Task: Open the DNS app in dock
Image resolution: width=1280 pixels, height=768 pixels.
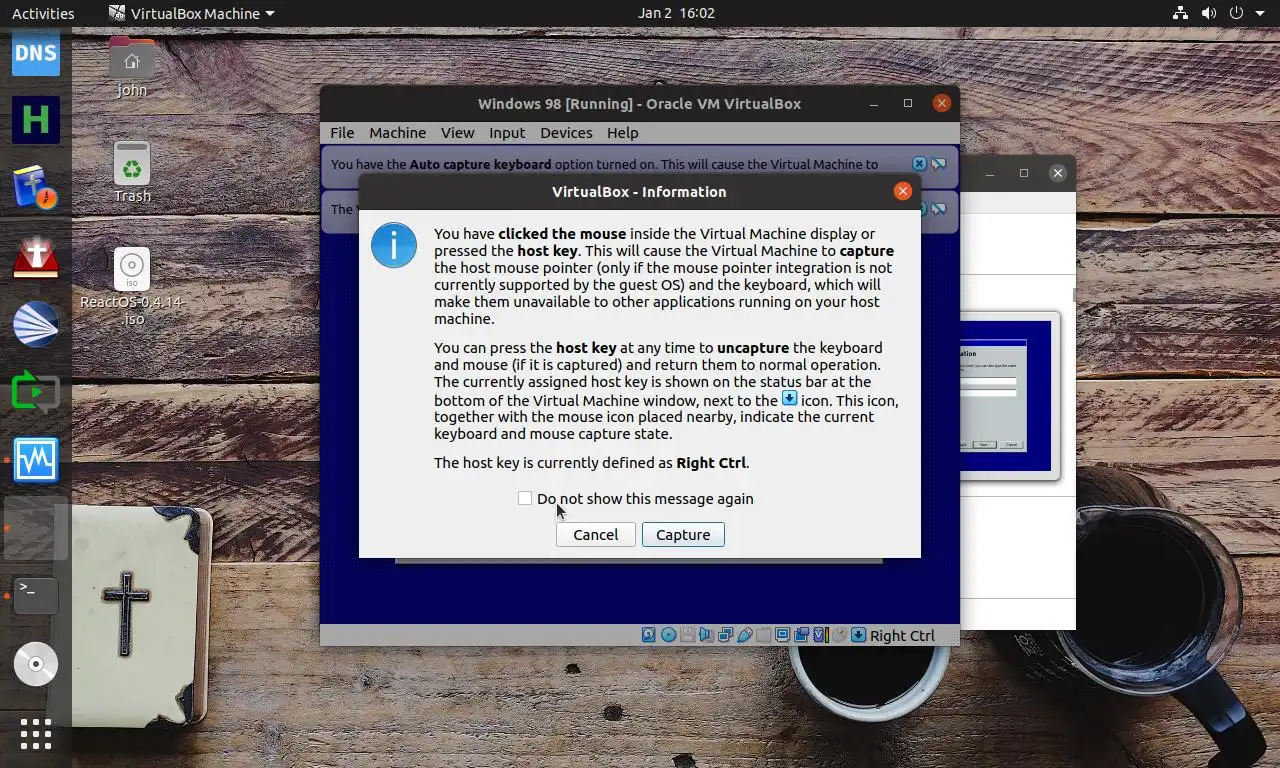Action: tap(36, 52)
